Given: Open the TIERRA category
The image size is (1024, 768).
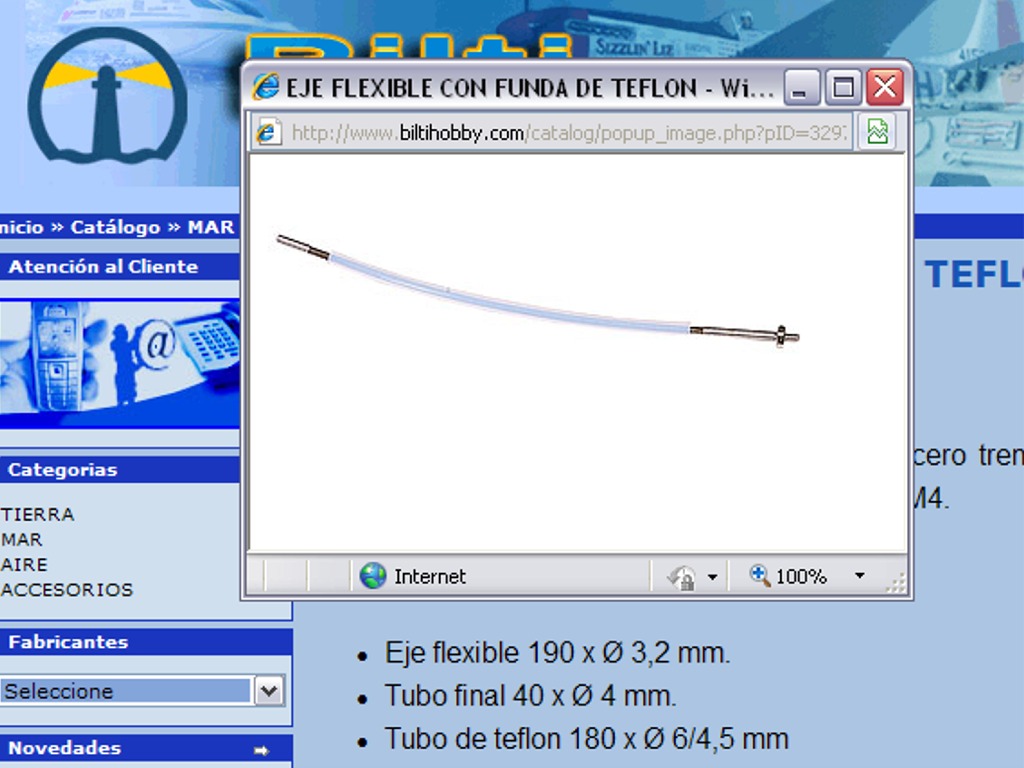Looking at the screenshot, I should [38, 514].
